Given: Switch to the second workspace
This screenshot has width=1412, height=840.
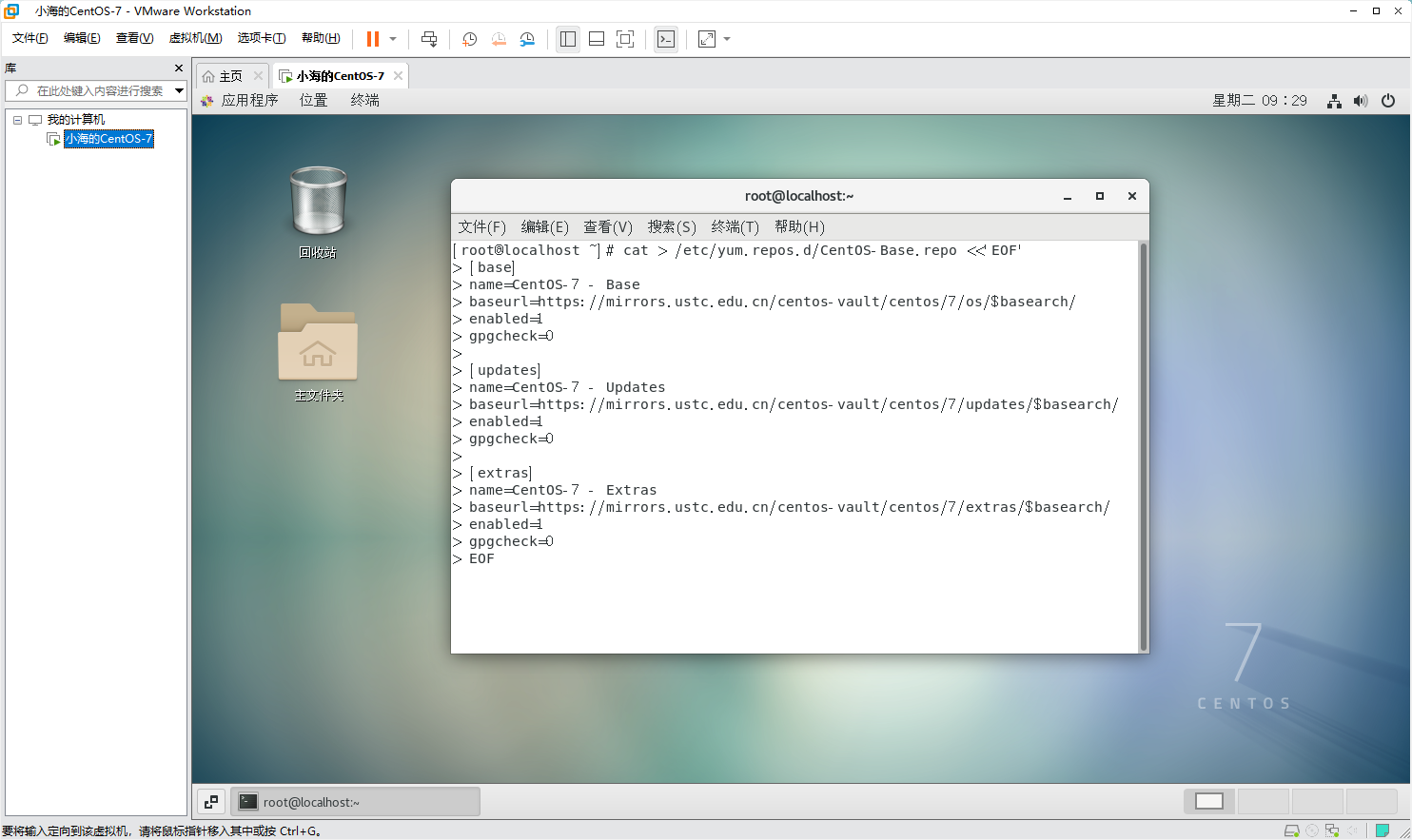Looking at the screenshot, I should pyautogui.click(x=1264, y=801).
